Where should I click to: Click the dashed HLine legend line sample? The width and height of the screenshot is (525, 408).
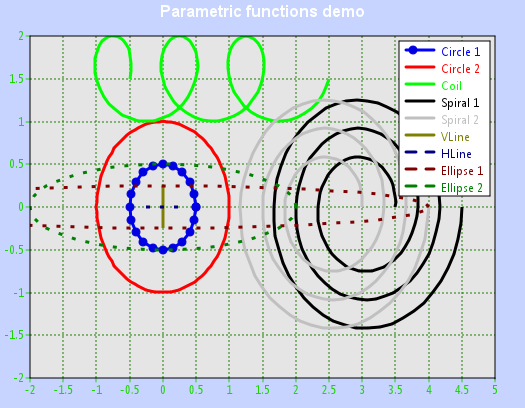420,152
